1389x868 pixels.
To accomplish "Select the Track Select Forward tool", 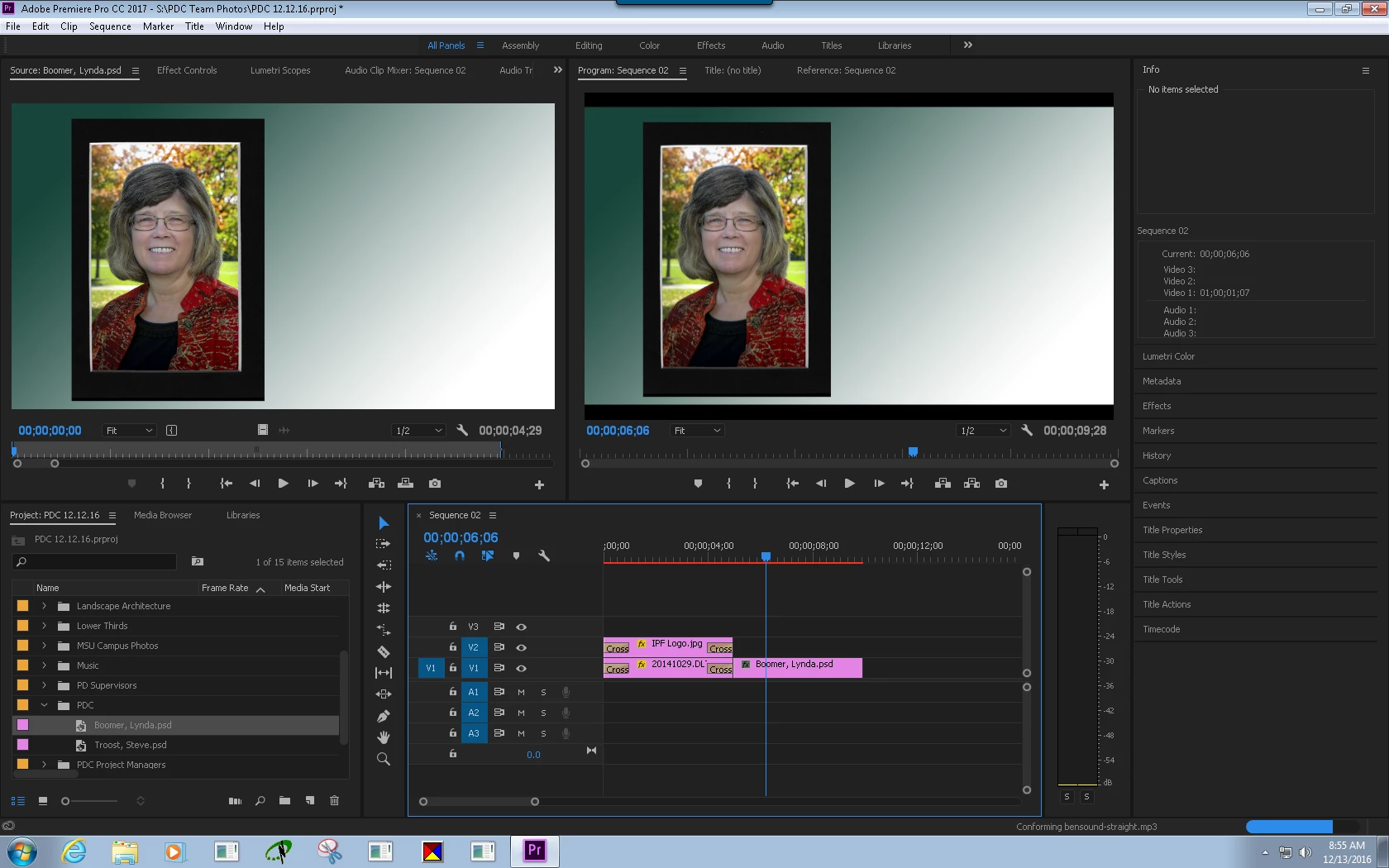I will point(384,544).
